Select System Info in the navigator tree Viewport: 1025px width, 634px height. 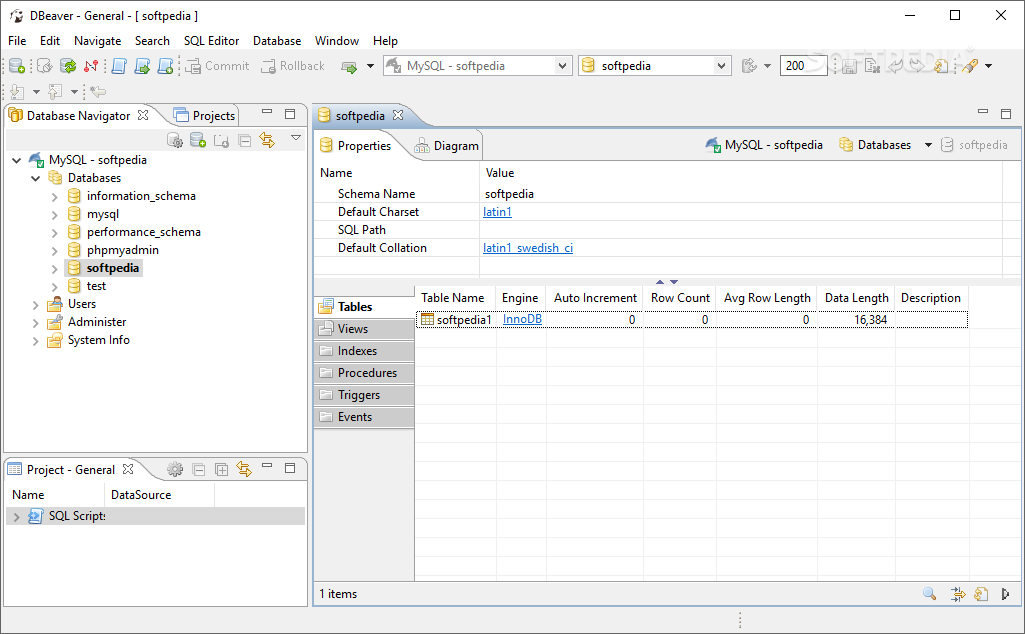(x=98, y=341)
